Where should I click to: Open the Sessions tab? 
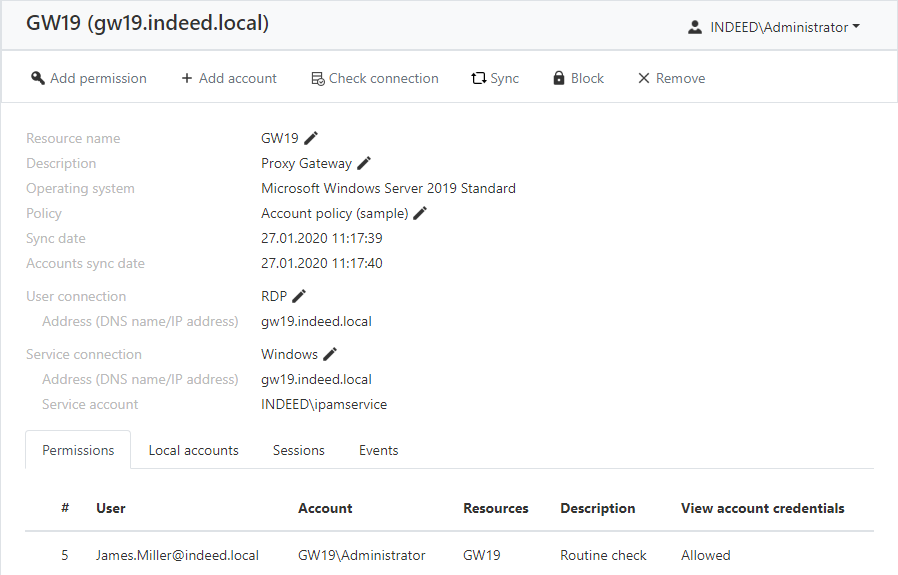coord(298,450)
